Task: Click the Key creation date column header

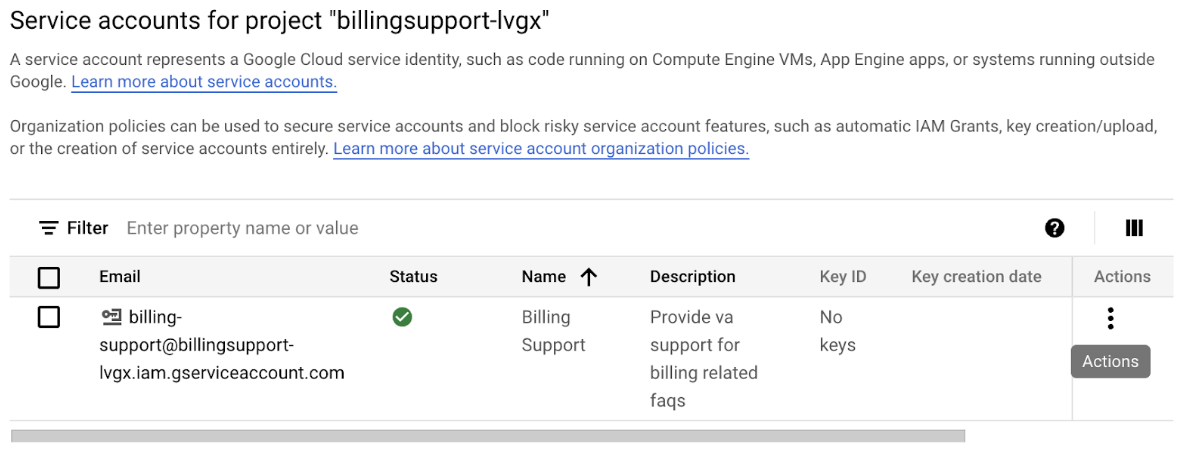Action: (976, 277)
